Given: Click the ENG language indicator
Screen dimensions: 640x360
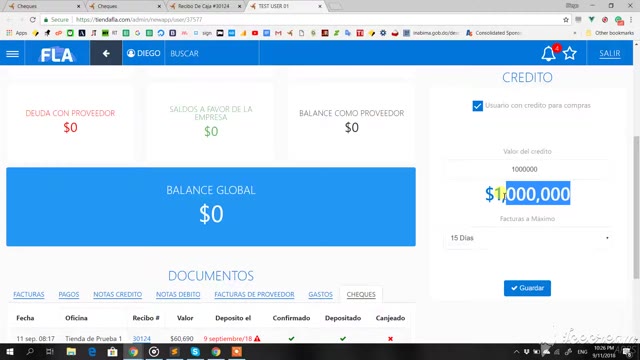Looking at the screenshot, I should 582,352.
